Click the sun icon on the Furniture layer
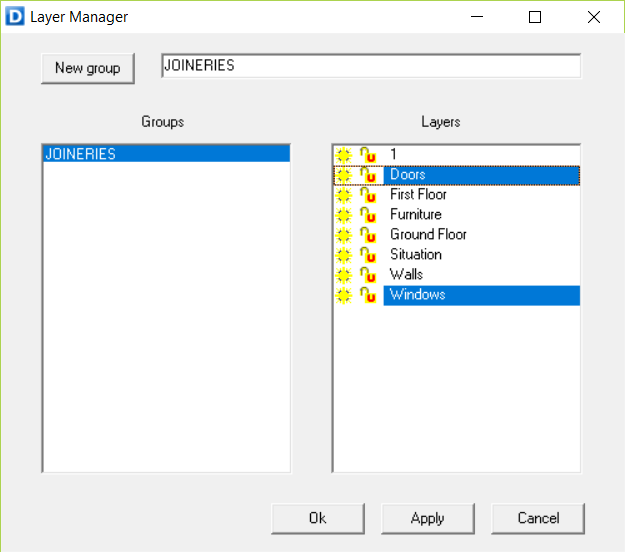 click(344, 215)
